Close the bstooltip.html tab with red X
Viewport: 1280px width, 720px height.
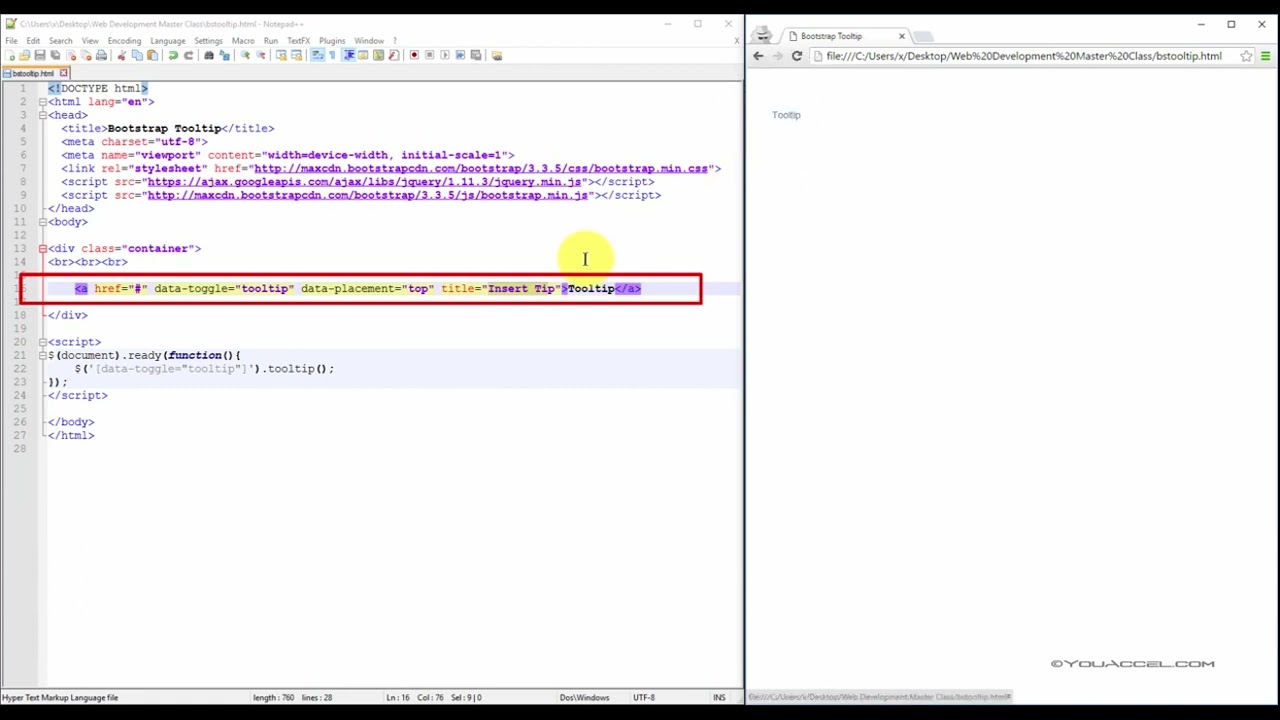pos(64,73)
